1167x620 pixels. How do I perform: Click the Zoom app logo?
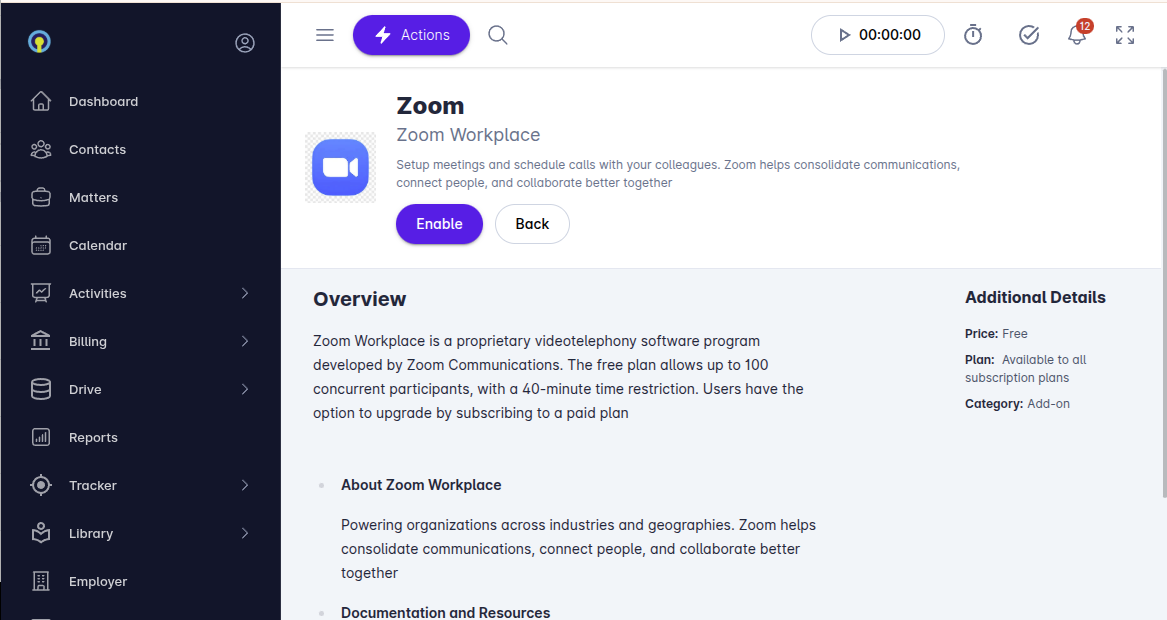340,167
